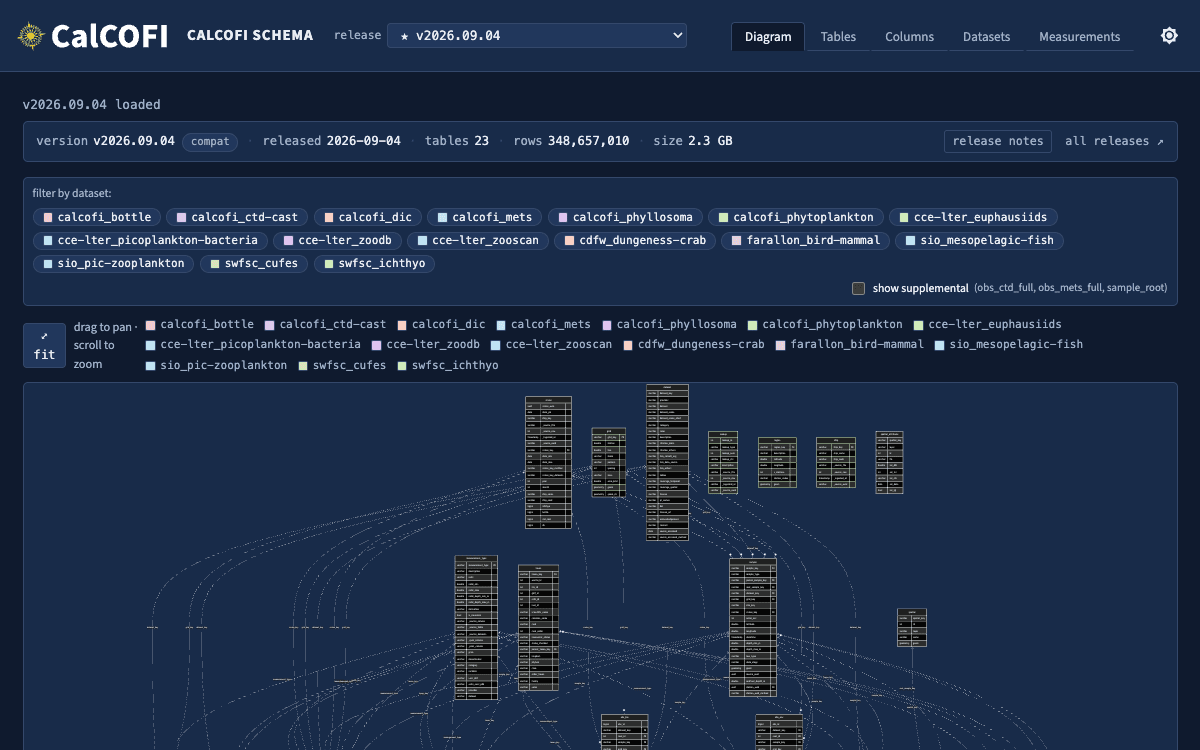This screenshot has height=750, width=1200.
Task: Click the fit diagram button
Action: (44, 345)
